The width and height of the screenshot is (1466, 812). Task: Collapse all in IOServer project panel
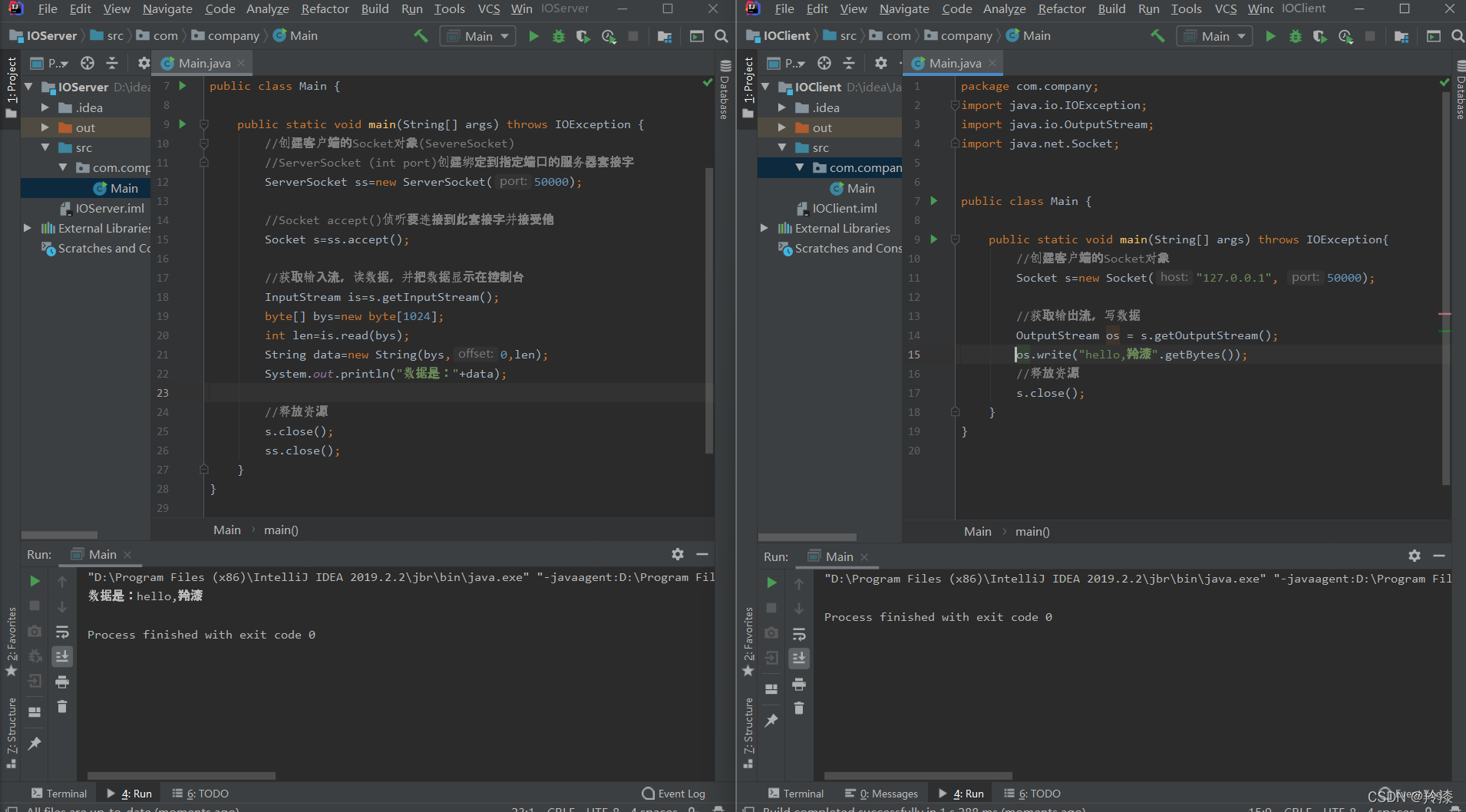(112, 63)
